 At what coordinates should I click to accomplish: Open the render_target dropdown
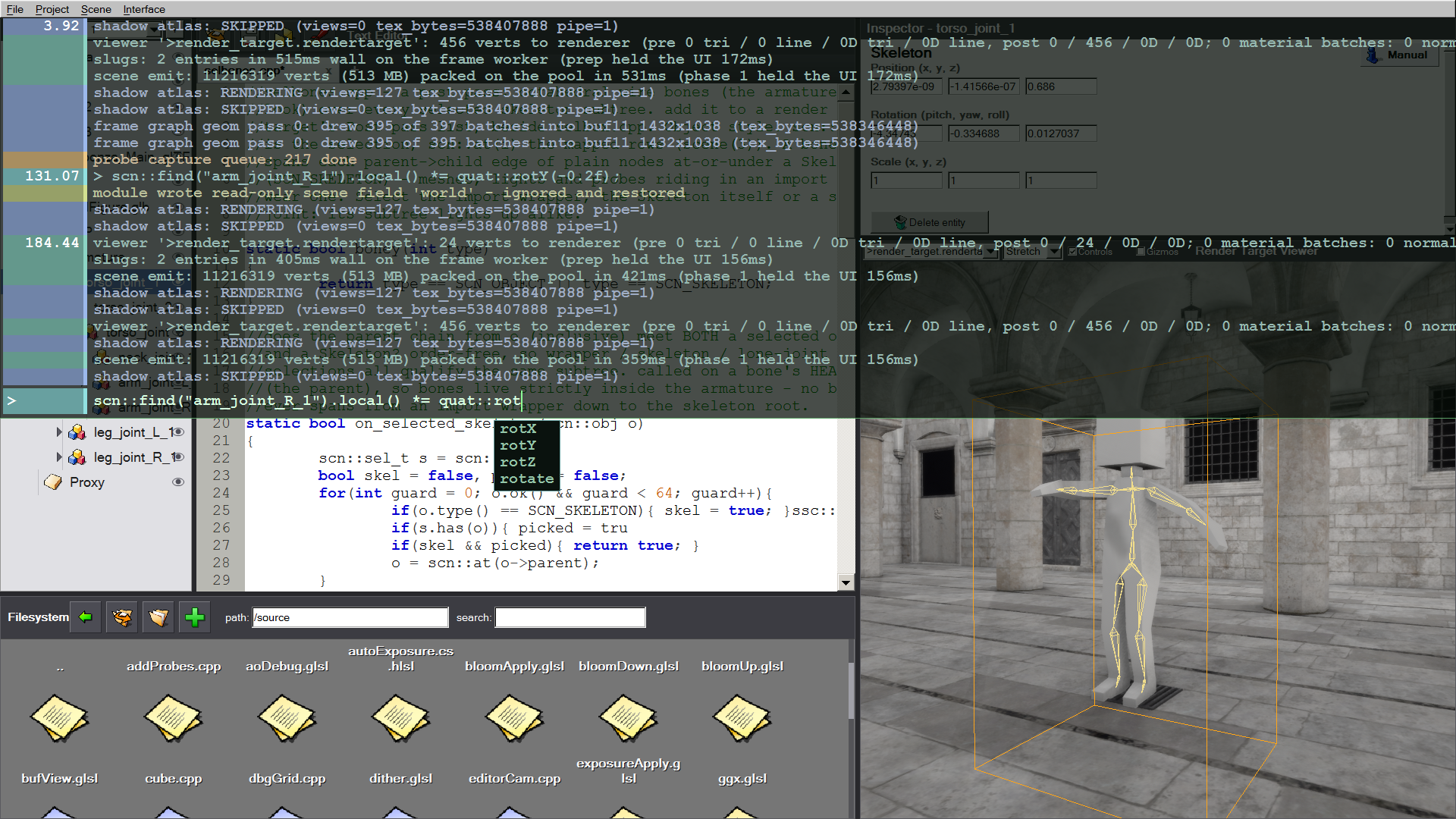tap(932, 252)
